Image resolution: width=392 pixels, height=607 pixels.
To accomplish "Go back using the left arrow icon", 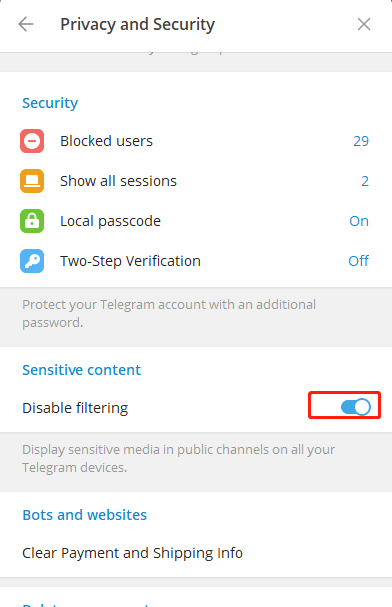I will [26, 24].
